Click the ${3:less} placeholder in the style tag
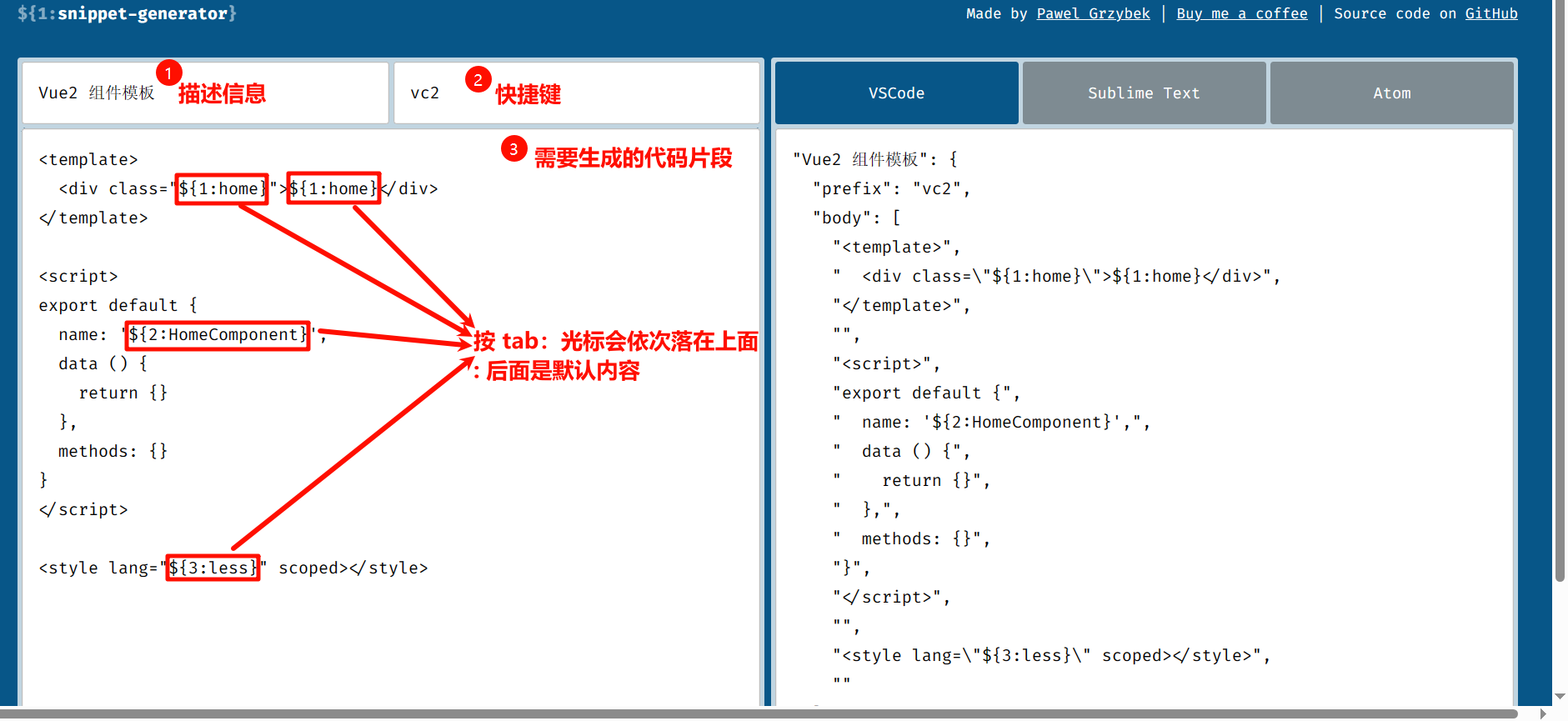Viewport: 1568px width, 721px height. 213,568
